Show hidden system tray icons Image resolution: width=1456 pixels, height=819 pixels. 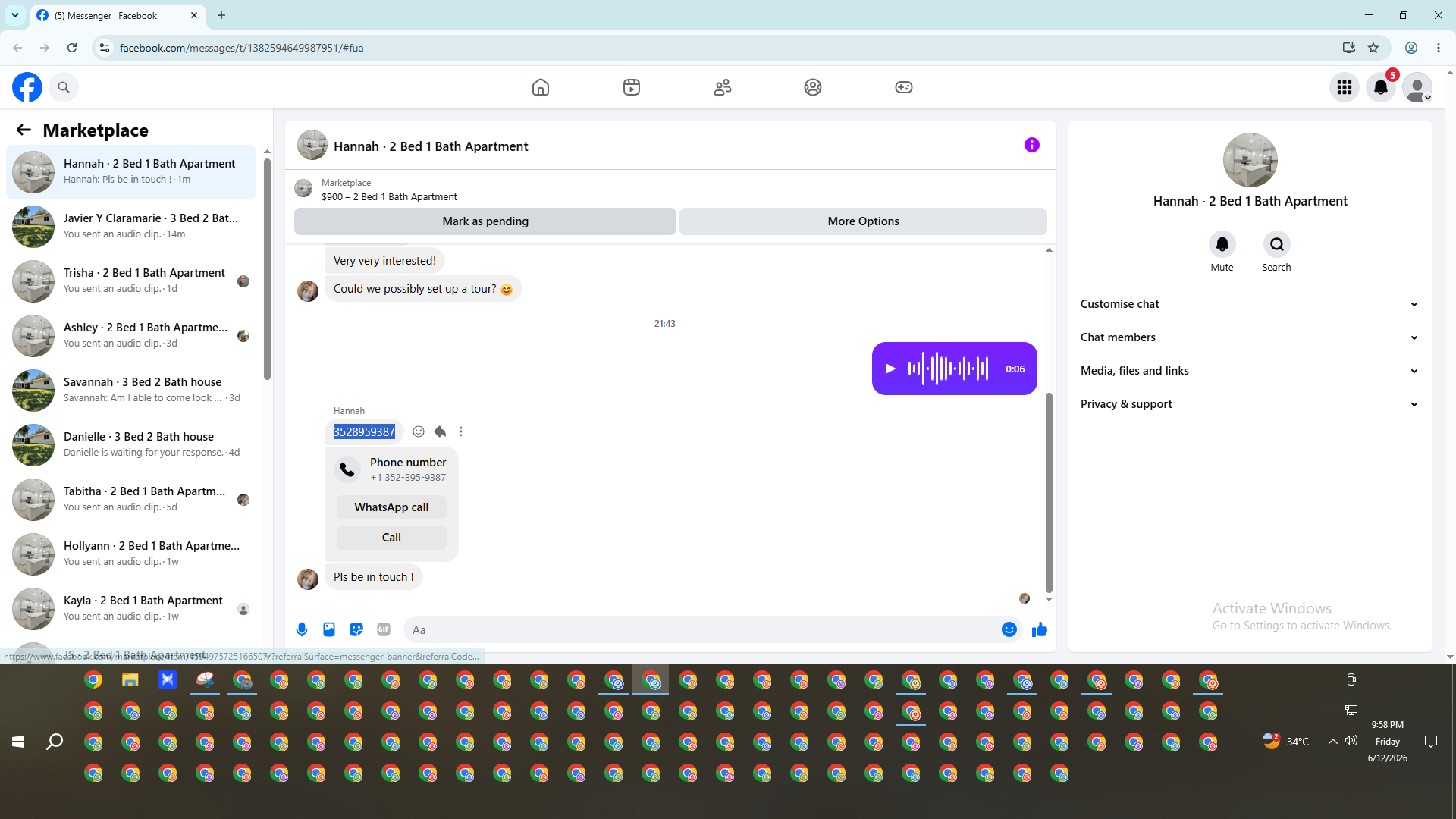[1332, 742]
